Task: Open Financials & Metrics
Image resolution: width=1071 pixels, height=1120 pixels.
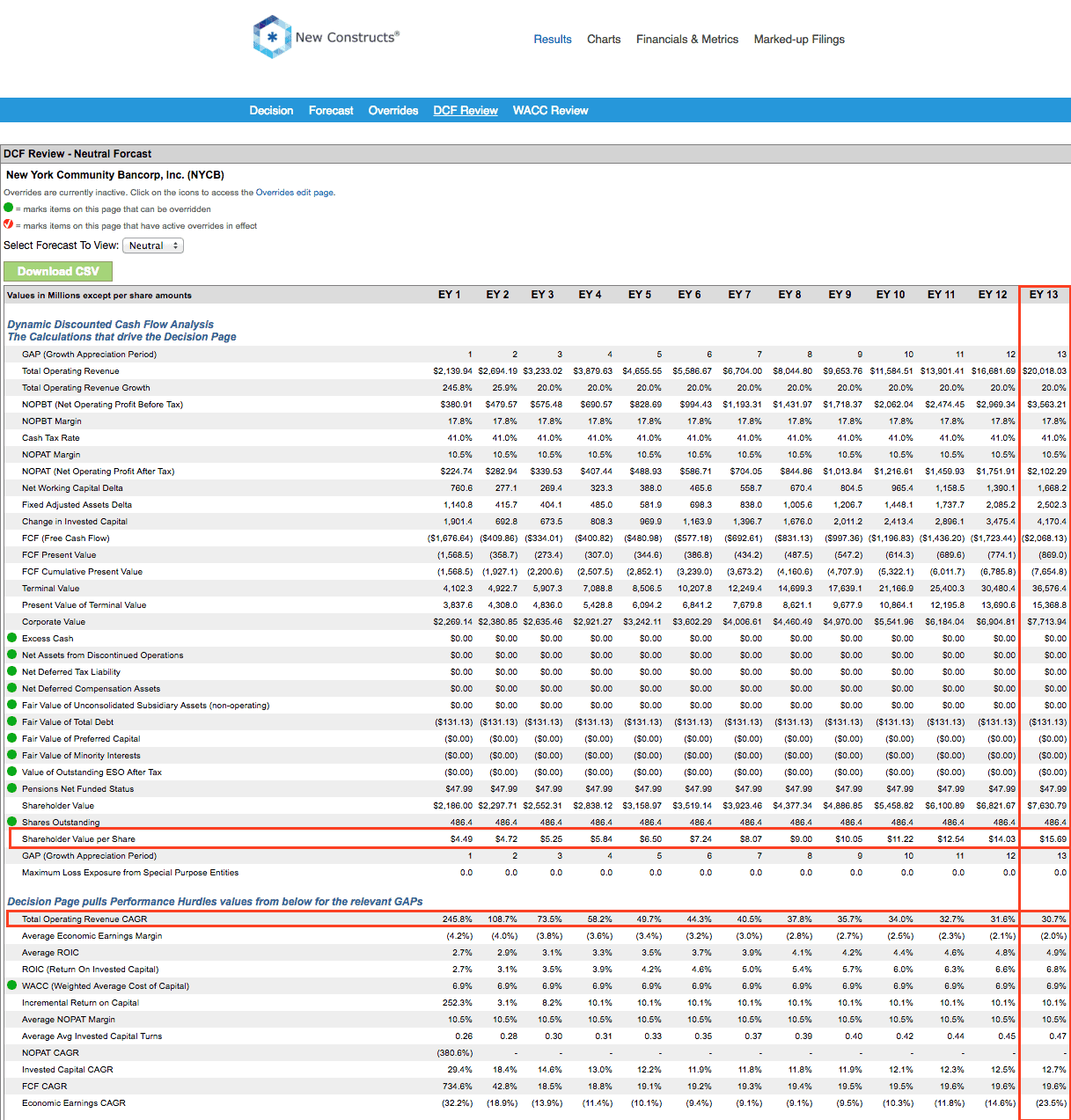Action: click(x=687, y=39)
